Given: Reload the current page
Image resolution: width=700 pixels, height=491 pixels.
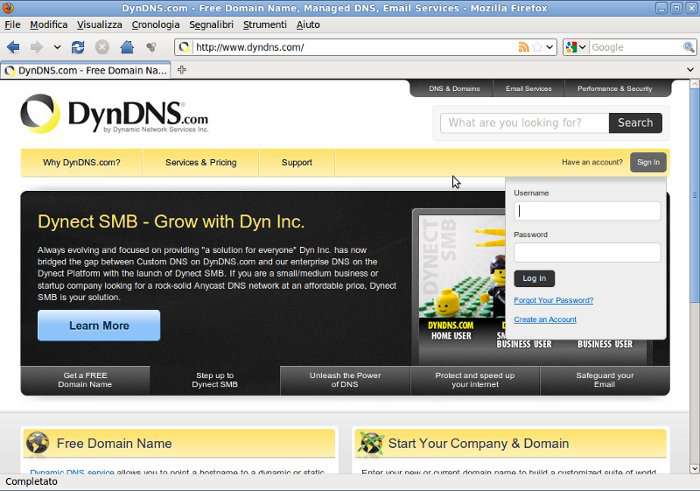Looking at the screenshot, I should 78,47.
